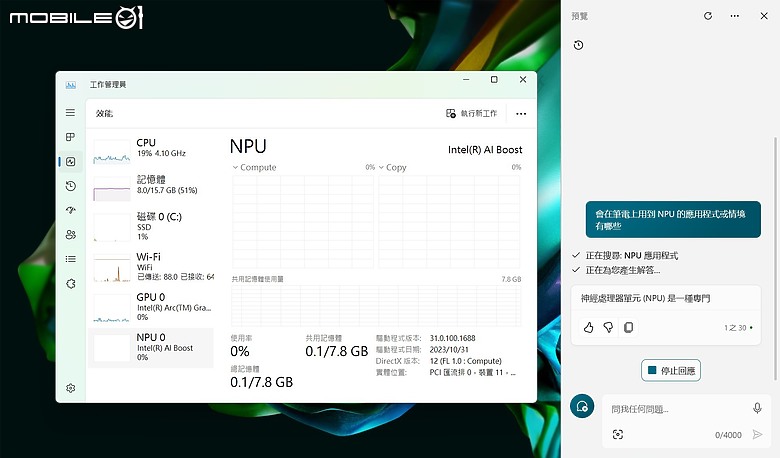Select the Performance page icon in sidebar
This screenshot has width=780, height=458.
click(x=71, y=162)
